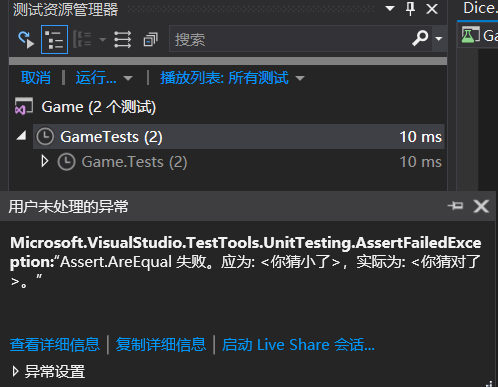Open the 运行... dropdown menu
The height and width of the screenshot is (387, 498).
pos(104,78)
